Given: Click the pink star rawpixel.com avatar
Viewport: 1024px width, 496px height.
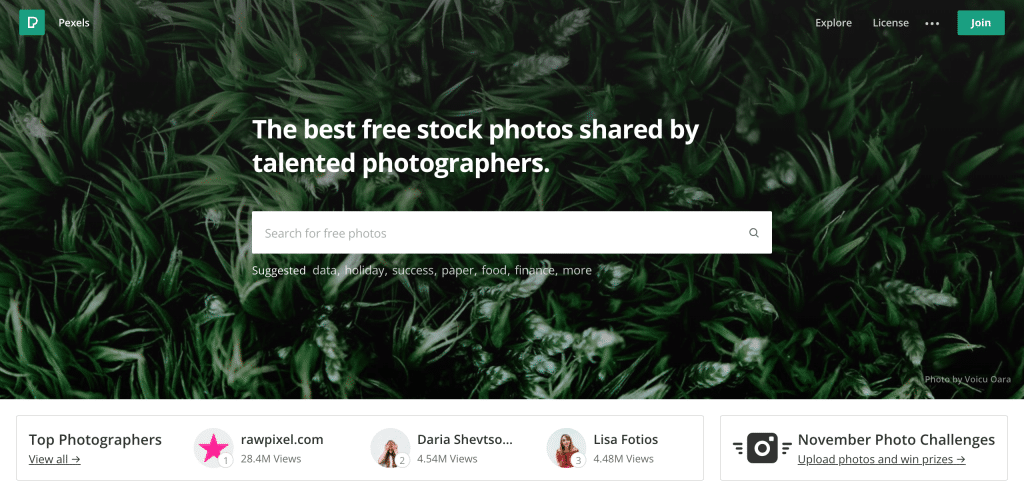Looking at the screenshot, I should pyautogui.click(x=214, y=448).
